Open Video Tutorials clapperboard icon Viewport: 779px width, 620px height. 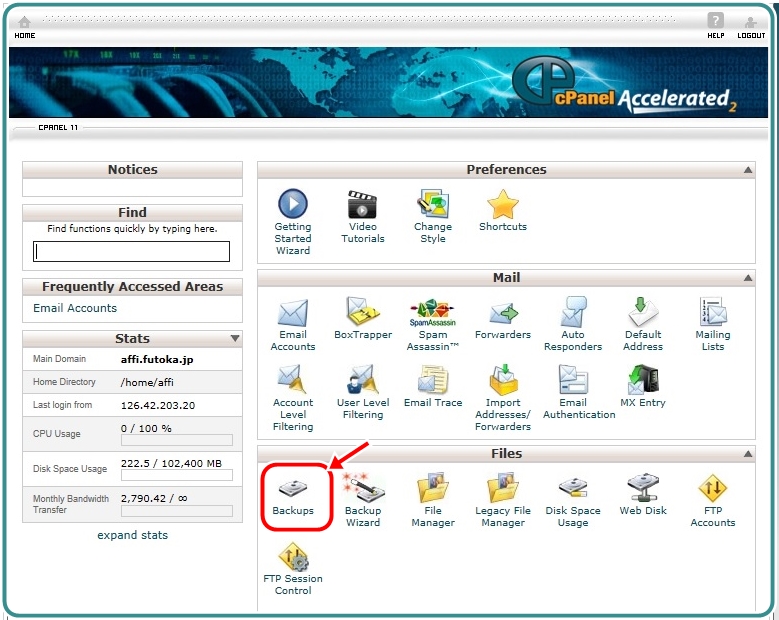point(363,204)
